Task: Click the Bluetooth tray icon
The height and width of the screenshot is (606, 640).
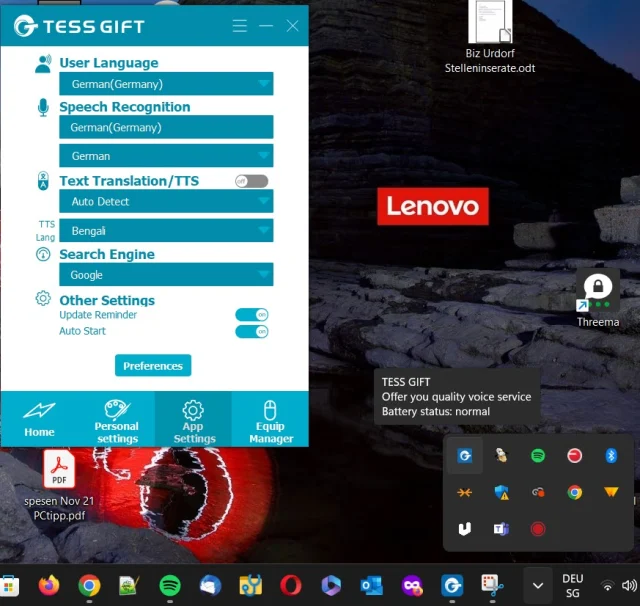Action: coord(611,455)
